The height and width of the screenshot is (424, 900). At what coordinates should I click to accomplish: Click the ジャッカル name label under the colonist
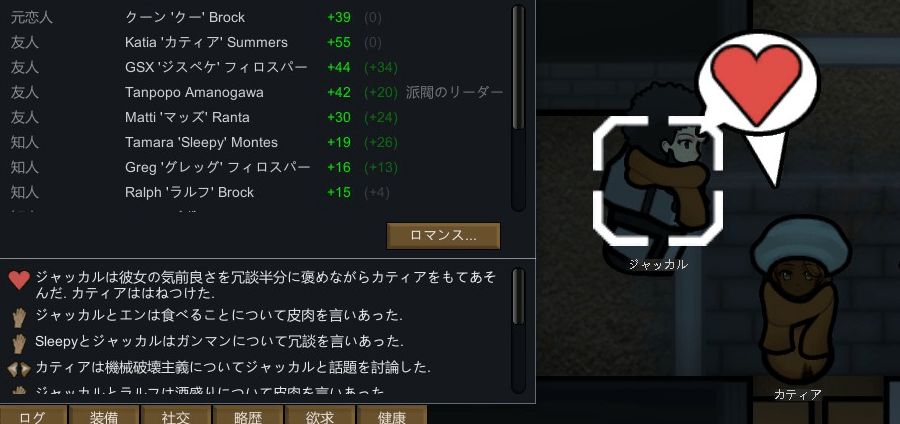pos(658,264)
